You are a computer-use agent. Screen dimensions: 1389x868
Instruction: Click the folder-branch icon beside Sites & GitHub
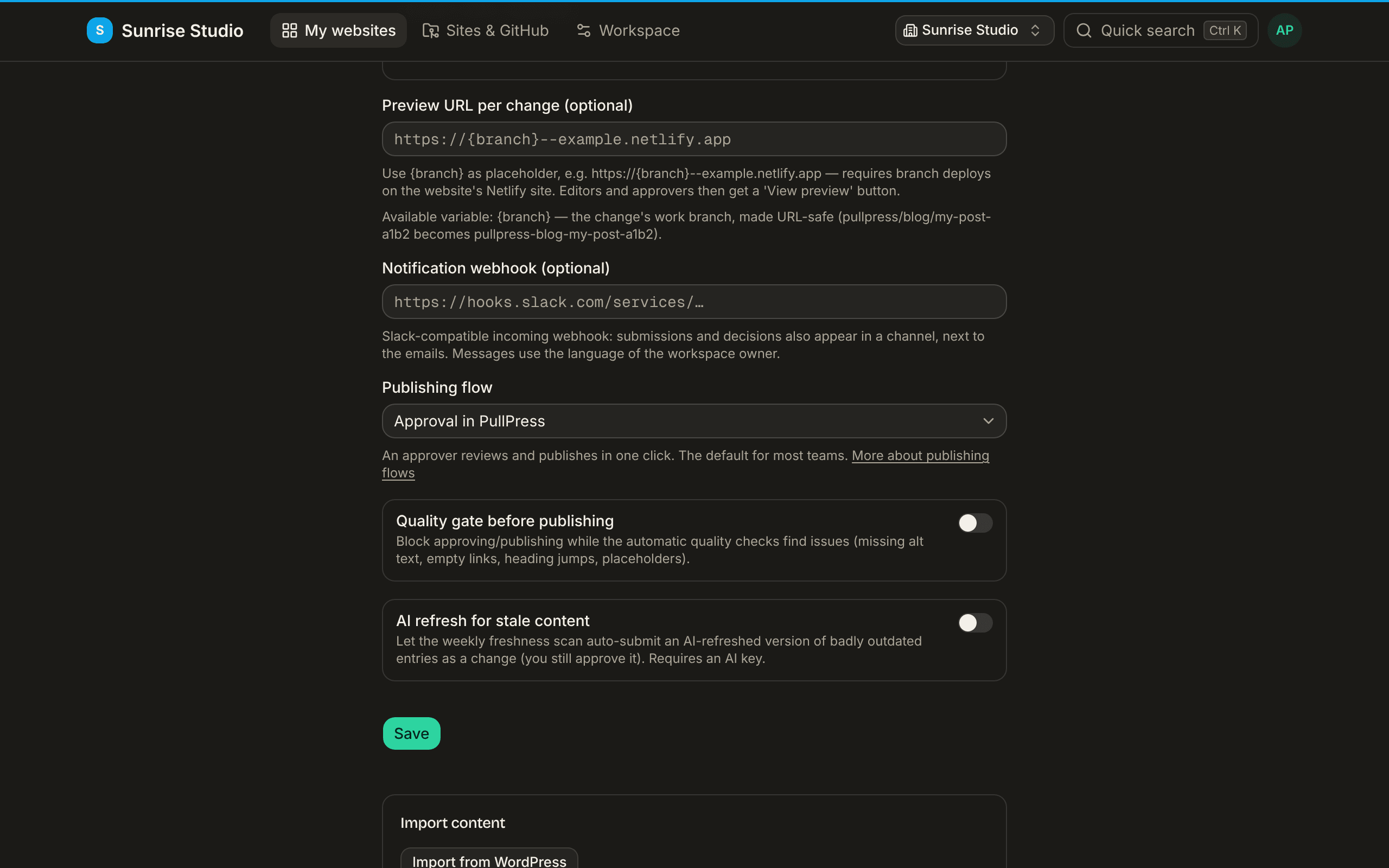(x=430, y=30)
